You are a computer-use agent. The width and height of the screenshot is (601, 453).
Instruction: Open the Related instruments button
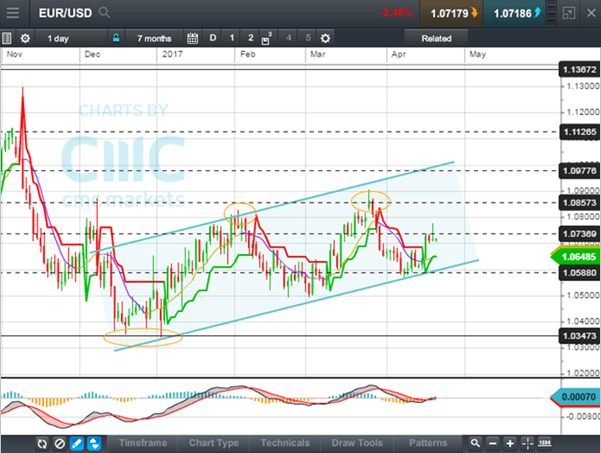pos(436,38)
